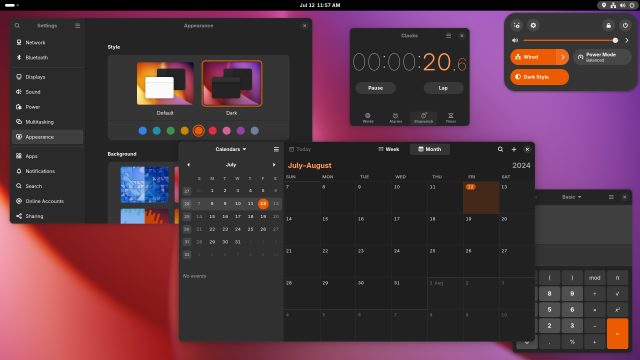Open the Settings hamburger menu
This screenshot has height=360, width=640.
click(x=78, y=25)
